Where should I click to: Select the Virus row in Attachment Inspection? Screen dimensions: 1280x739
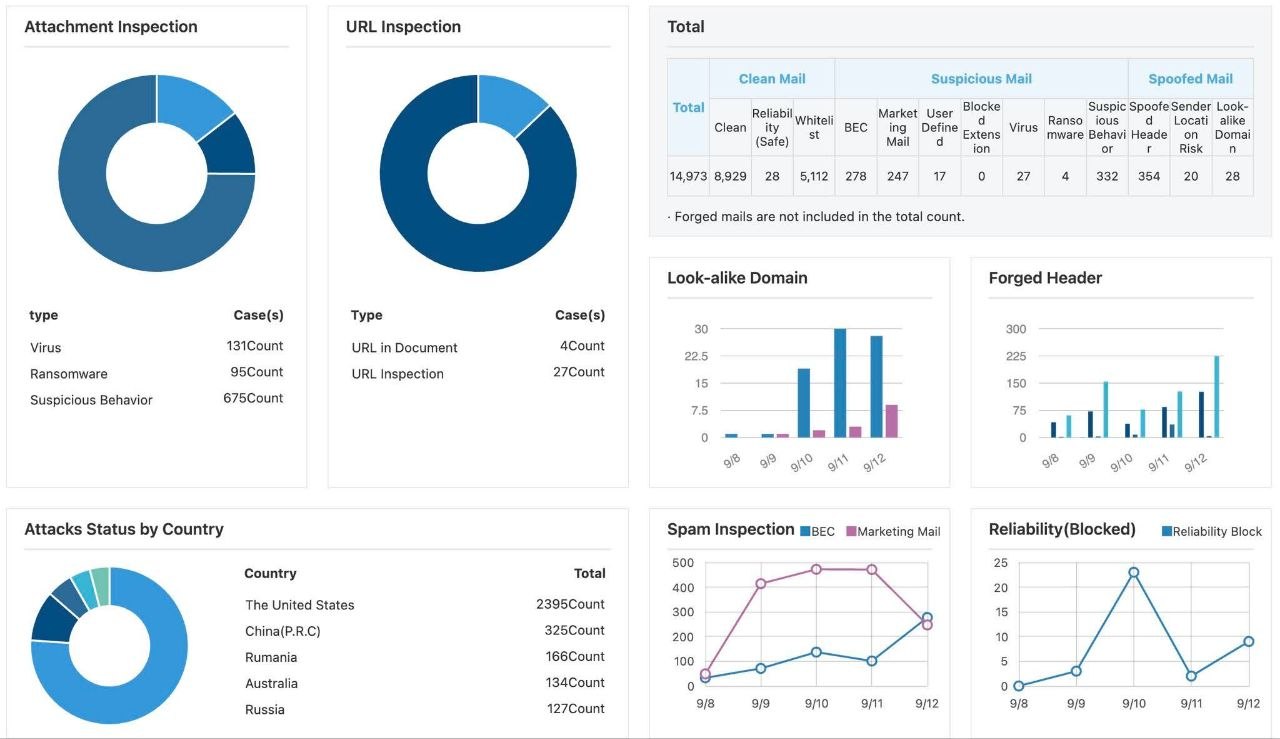click(x=157, y=347)
